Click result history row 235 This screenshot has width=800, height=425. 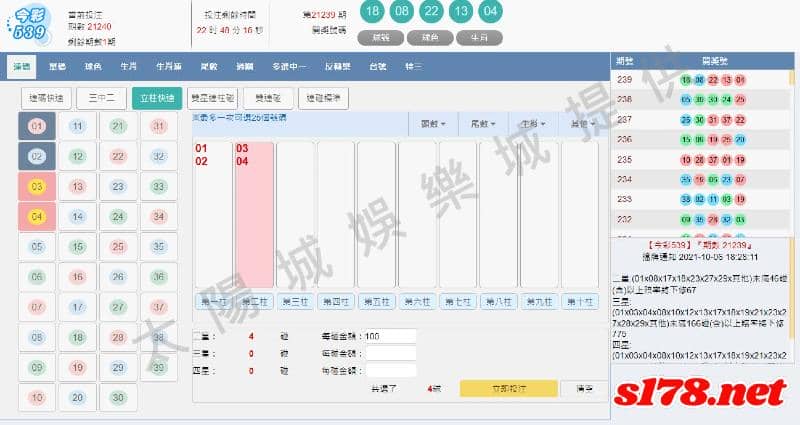pyautogui.click(x=703, y=160)
